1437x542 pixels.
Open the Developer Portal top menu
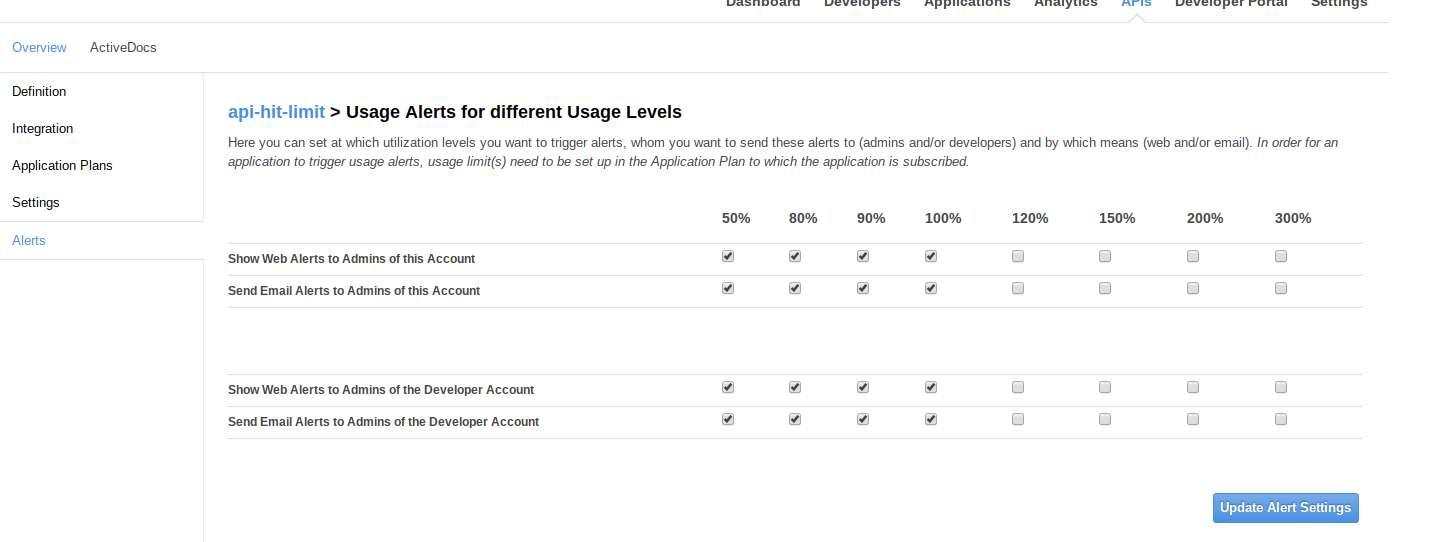point(1231,5)
